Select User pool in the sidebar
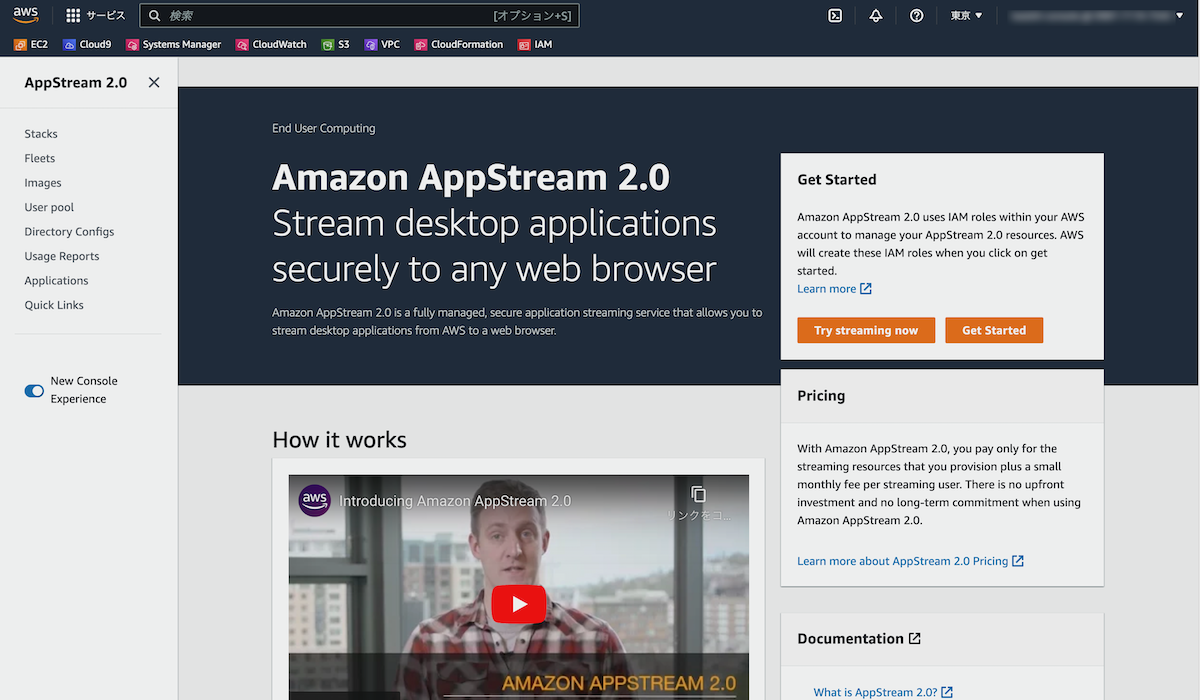 point(49,207)
